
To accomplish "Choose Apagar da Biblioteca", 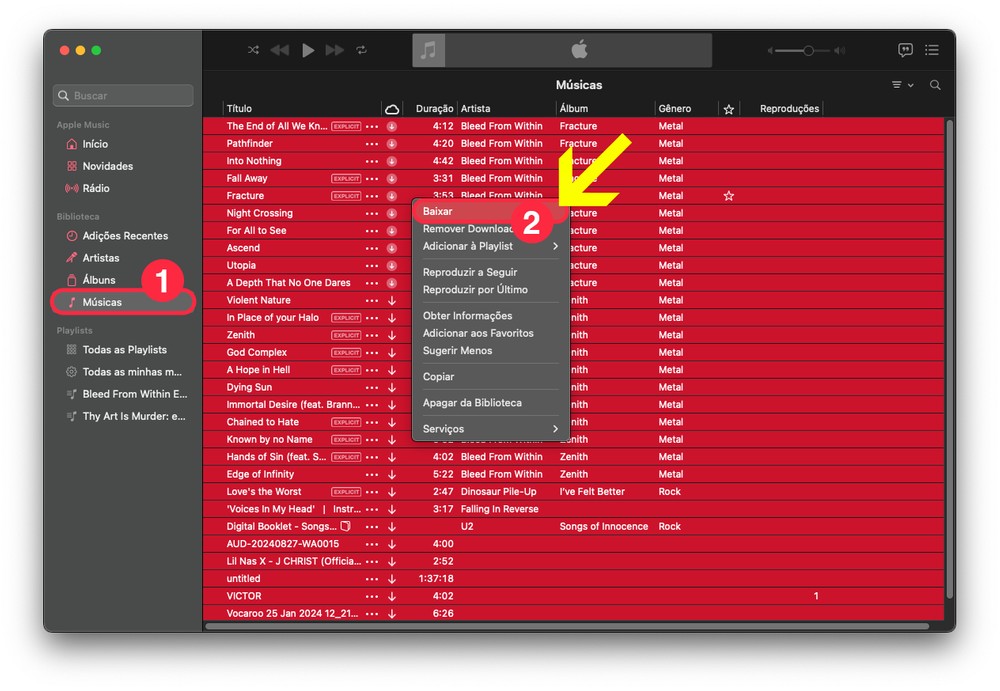I will point(490,403).
